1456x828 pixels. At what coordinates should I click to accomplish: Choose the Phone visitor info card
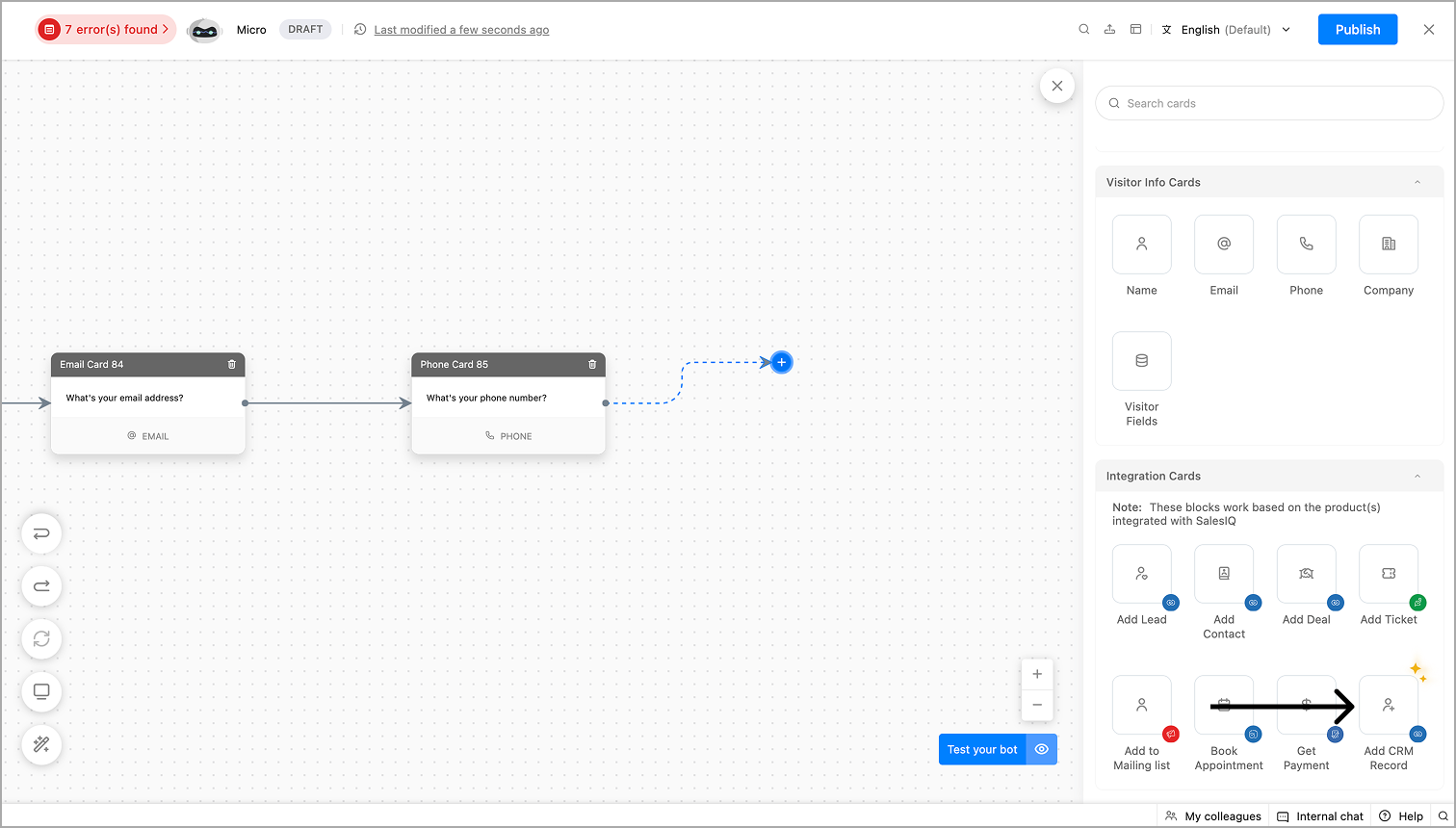pyautogui.click(x=1306, y=245)
